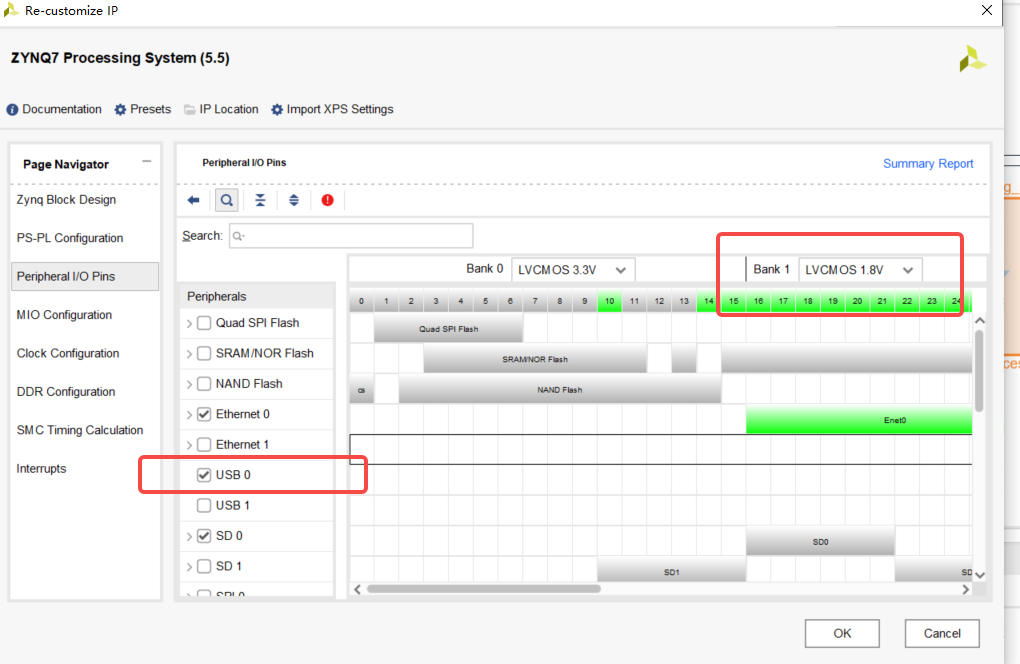Open the MIO Configuration page
The width and height of the screenshot is (1020, 664).
tap(64, 315)
